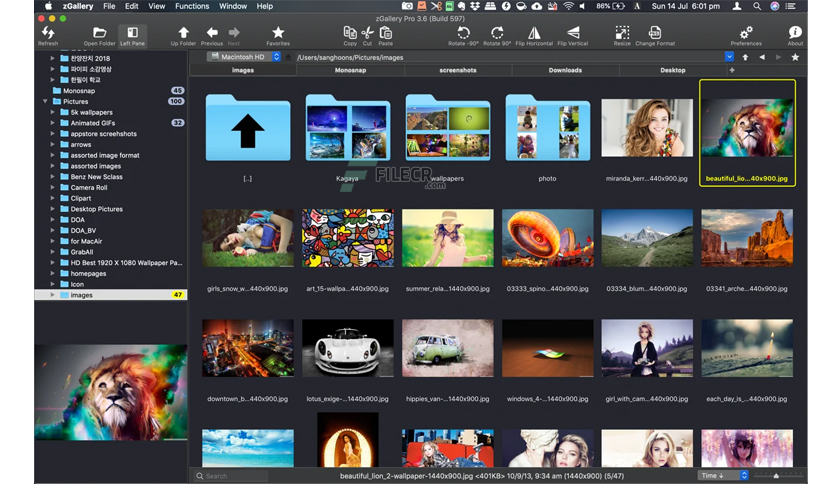Open Favorites star in toolbar
The image size is (836, 484).
(278, 36)
